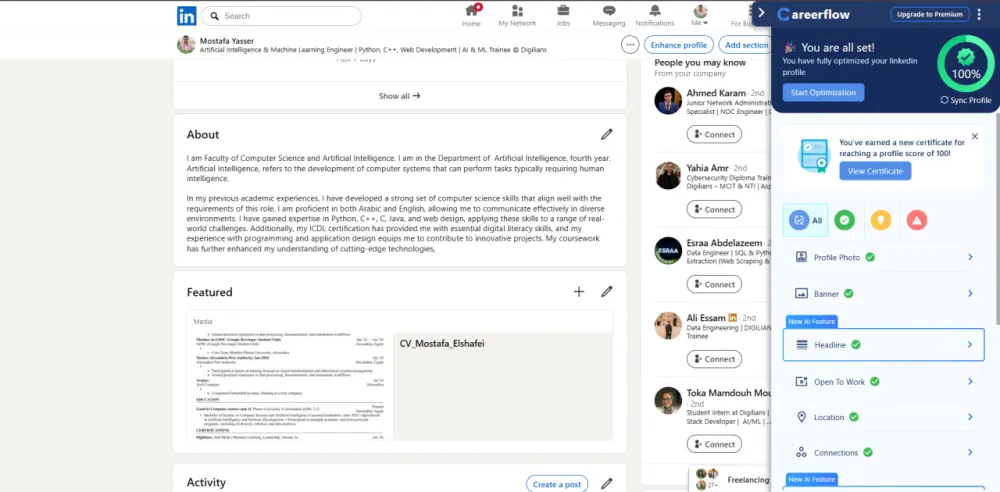Viewport: 1000px width, 492px height.
Task: Open My Network page
Action: point(517,16)
